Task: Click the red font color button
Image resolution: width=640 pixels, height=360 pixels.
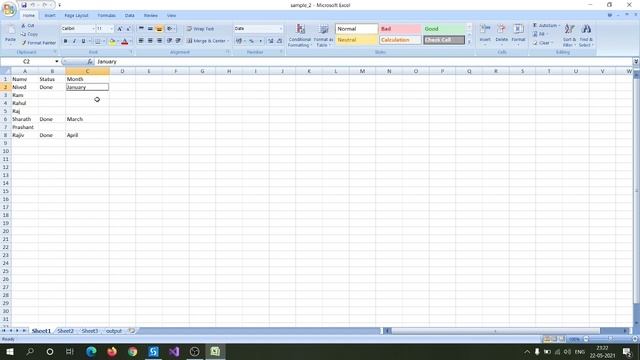Action: point(124,41)
